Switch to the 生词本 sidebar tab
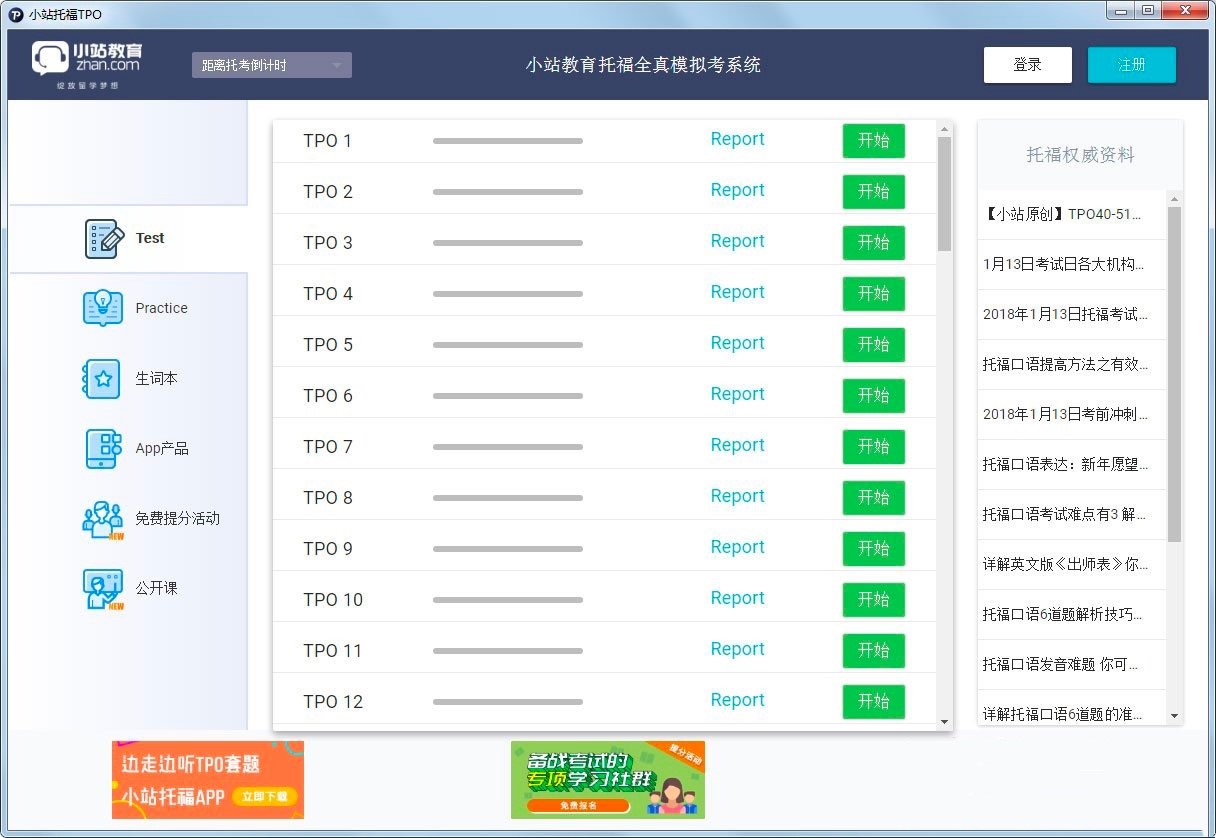The height and width of the screenshot is (838, 1216). [156, 379]
